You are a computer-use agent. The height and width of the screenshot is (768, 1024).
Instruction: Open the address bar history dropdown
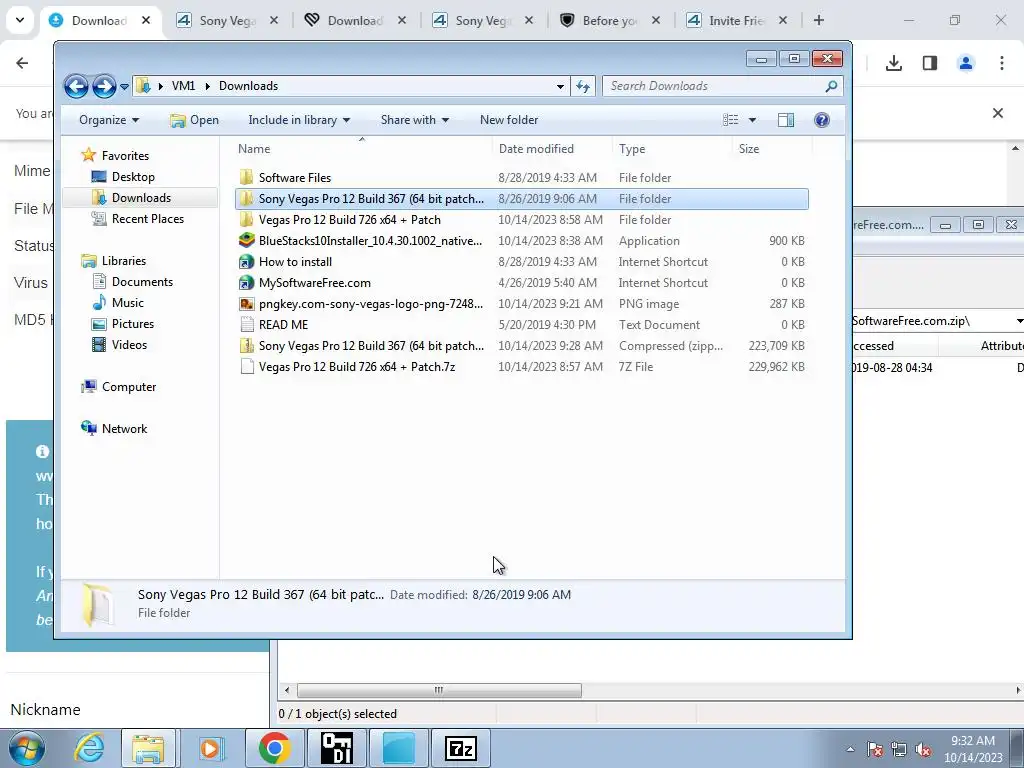click(x=560, y=86)
